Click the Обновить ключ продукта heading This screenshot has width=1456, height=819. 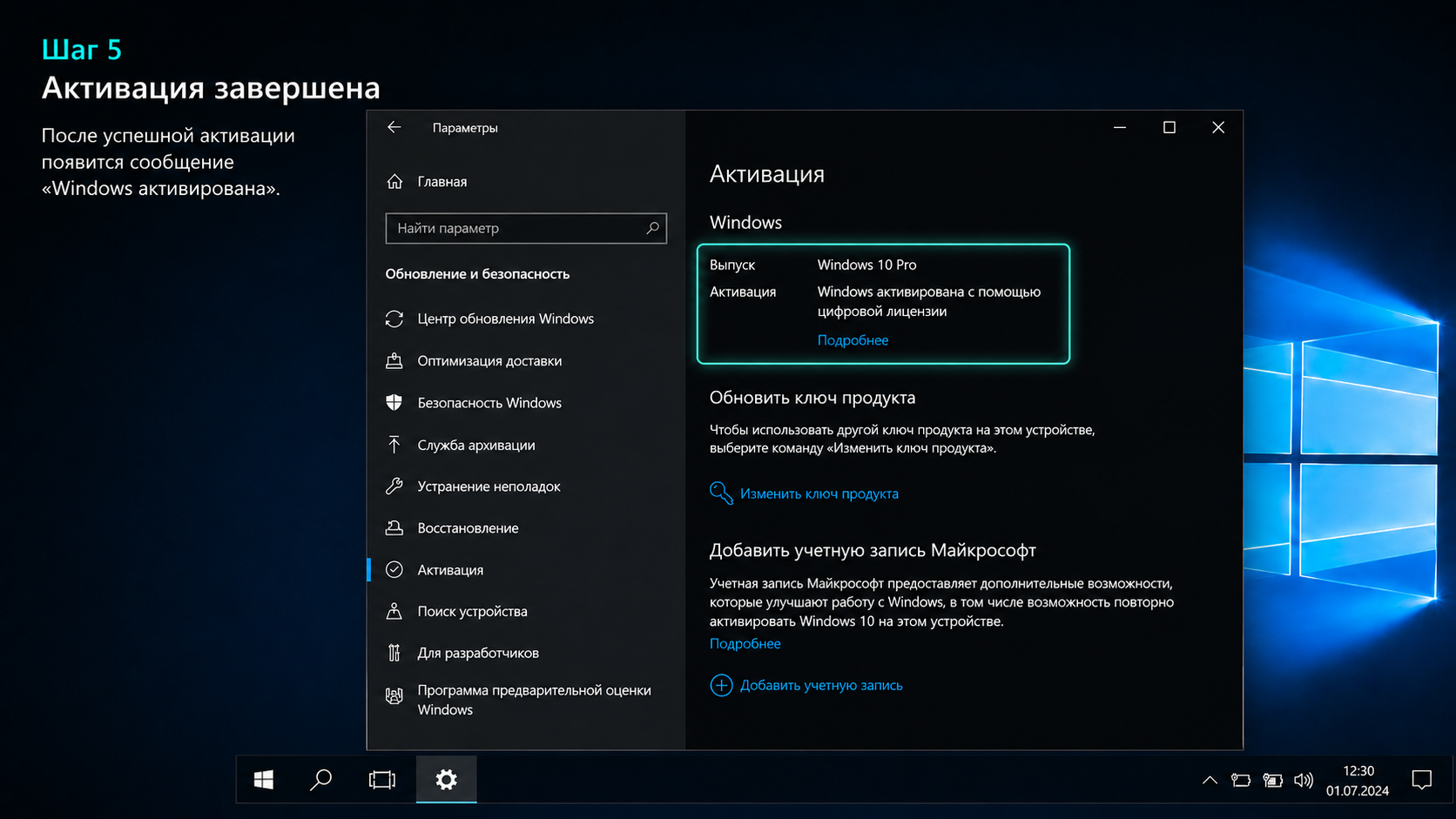[812, 398]
